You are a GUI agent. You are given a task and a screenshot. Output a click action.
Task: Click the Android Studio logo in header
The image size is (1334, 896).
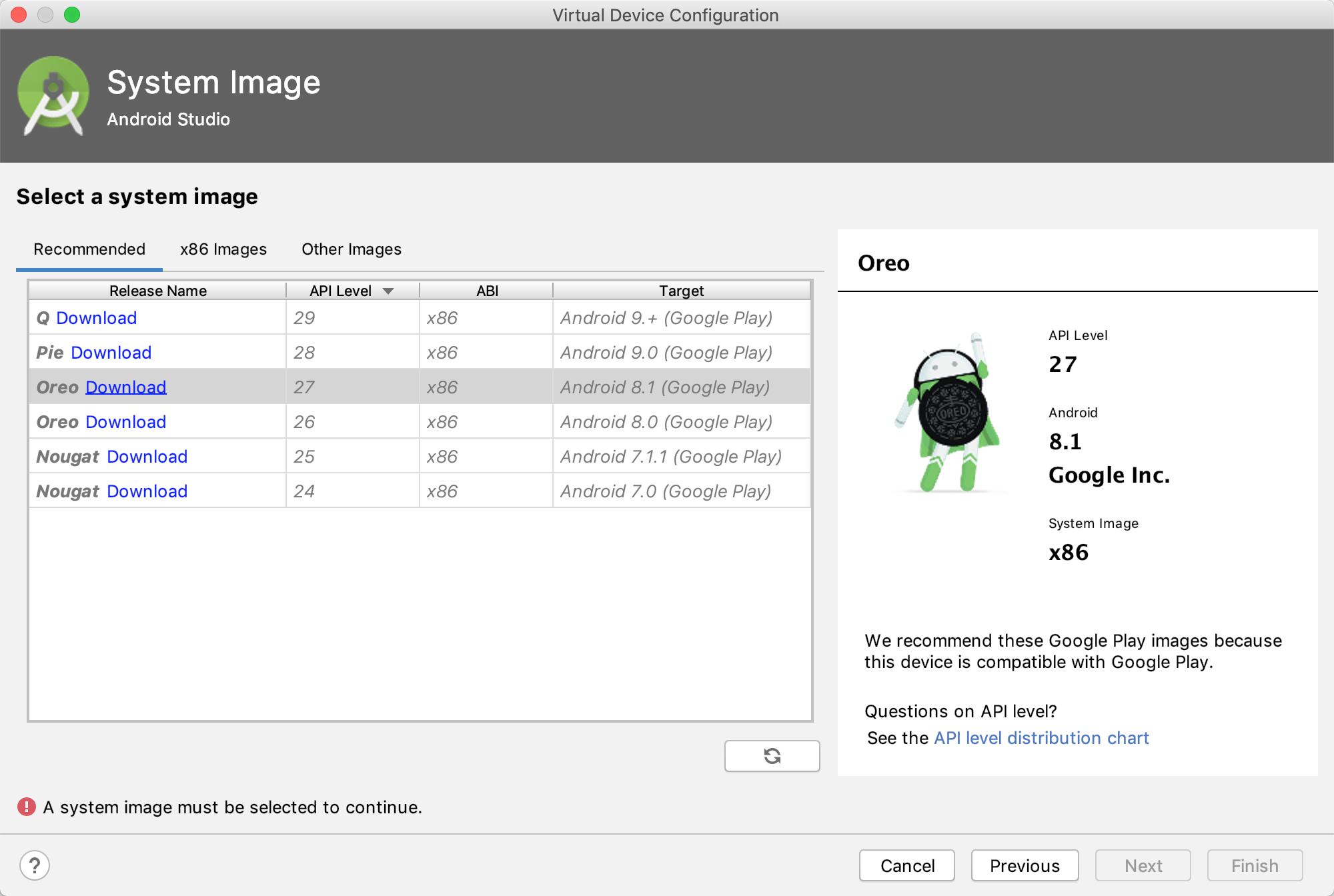pos(53,95)
